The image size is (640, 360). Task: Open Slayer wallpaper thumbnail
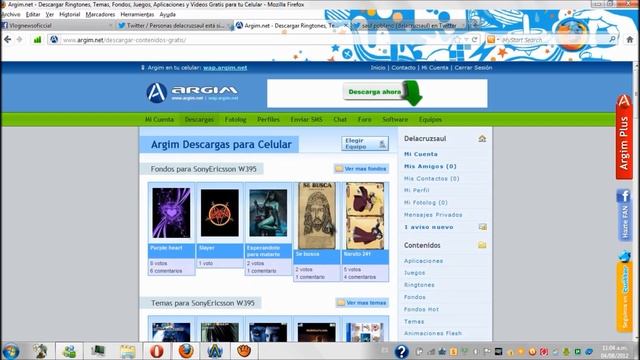(x=220, y=213)
